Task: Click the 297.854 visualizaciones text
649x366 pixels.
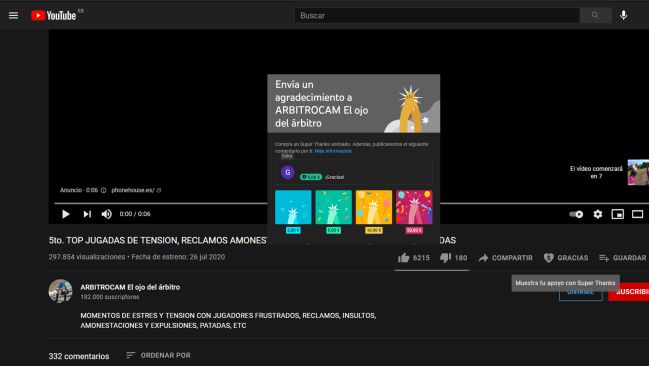Action: pos(87,257)
